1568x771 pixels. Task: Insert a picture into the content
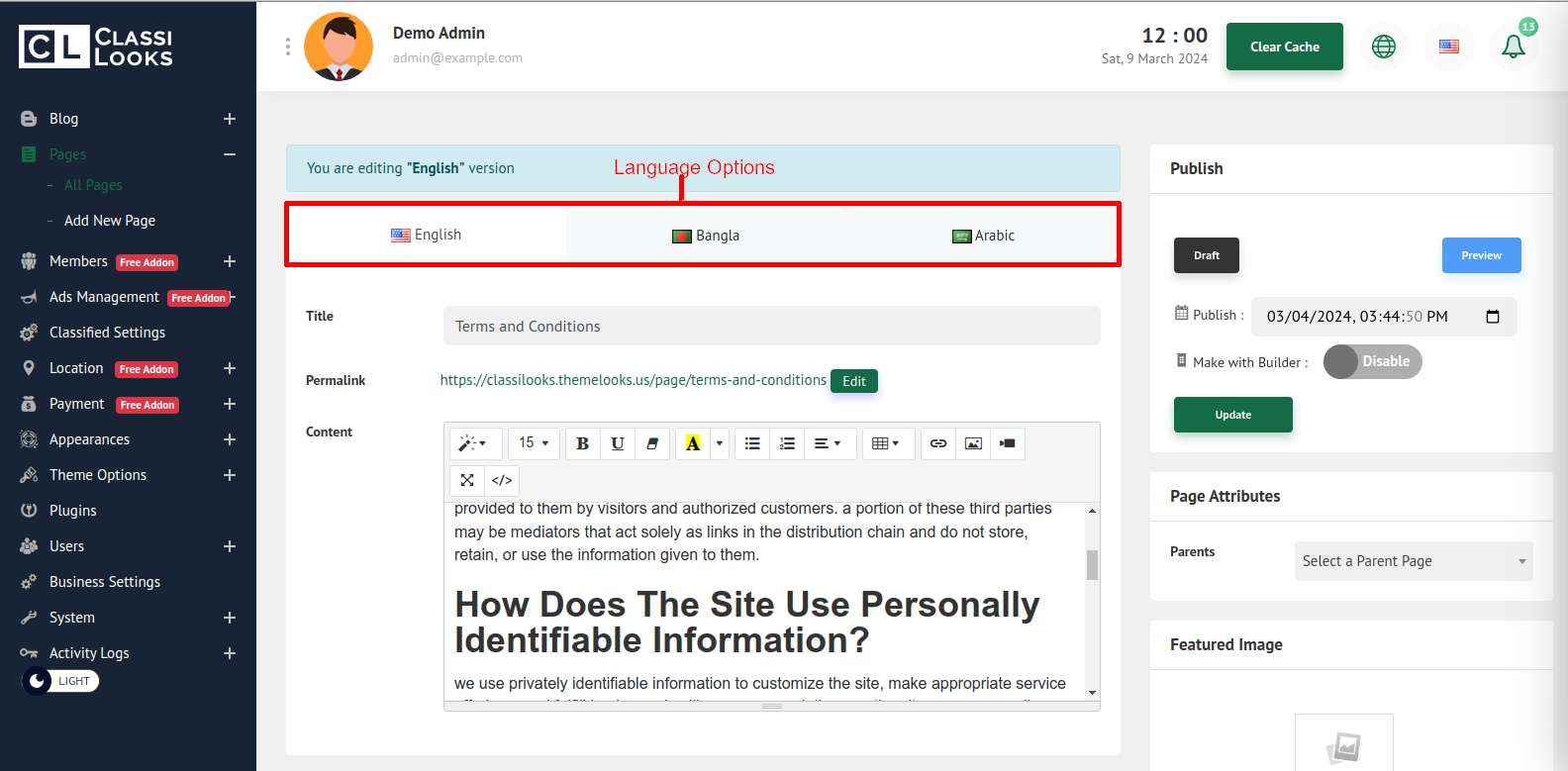coord(973,443)
